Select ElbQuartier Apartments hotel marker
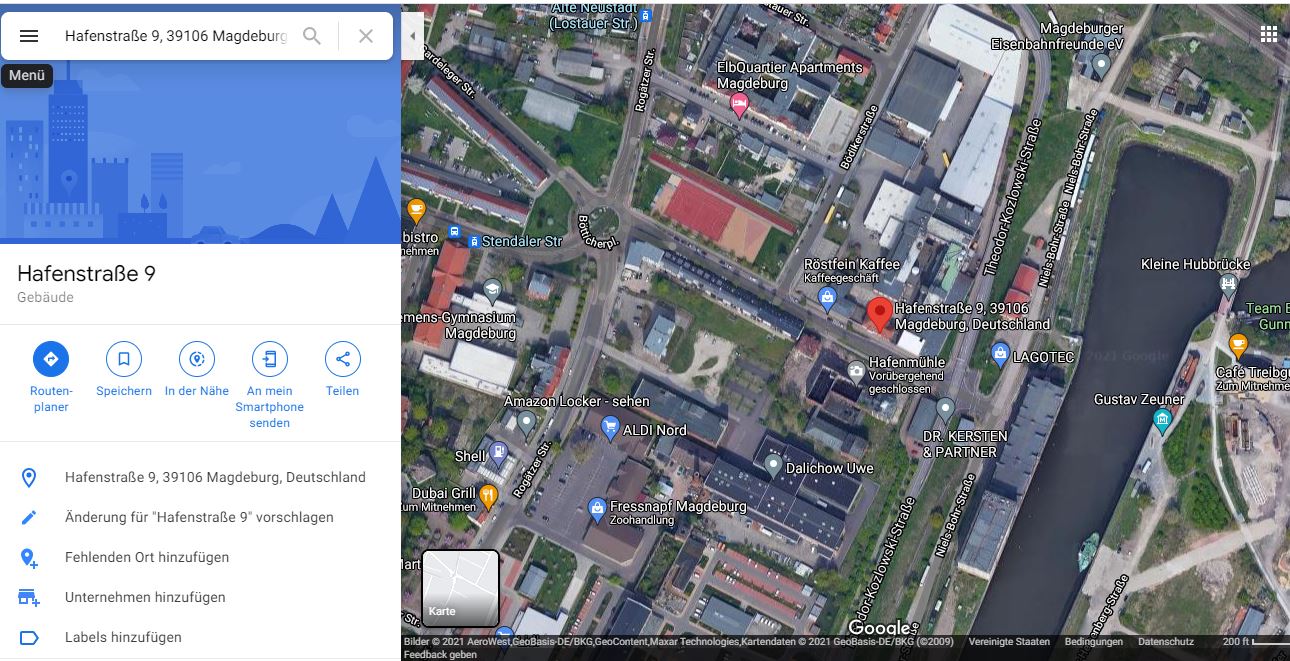This screenshot has height=661, width=1290. [740, 105]
